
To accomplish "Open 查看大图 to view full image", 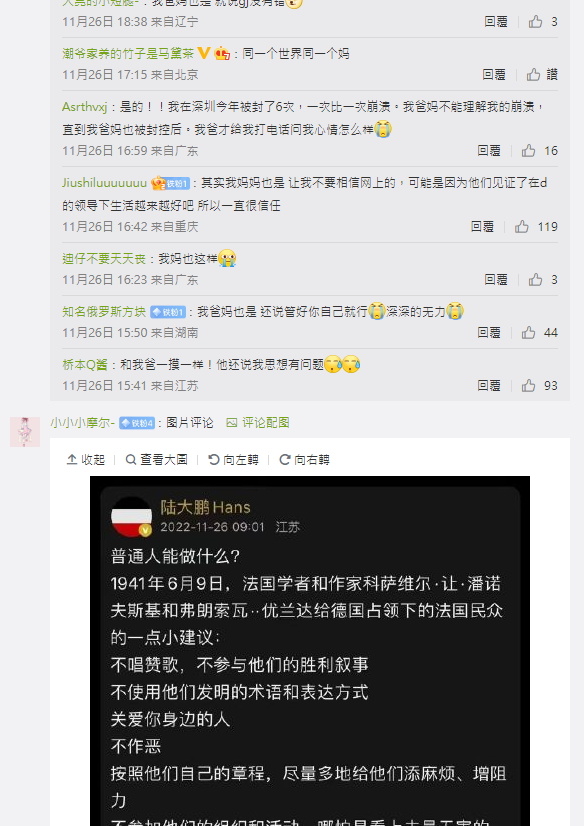I will pyautogui.click(x=156, y=460).
